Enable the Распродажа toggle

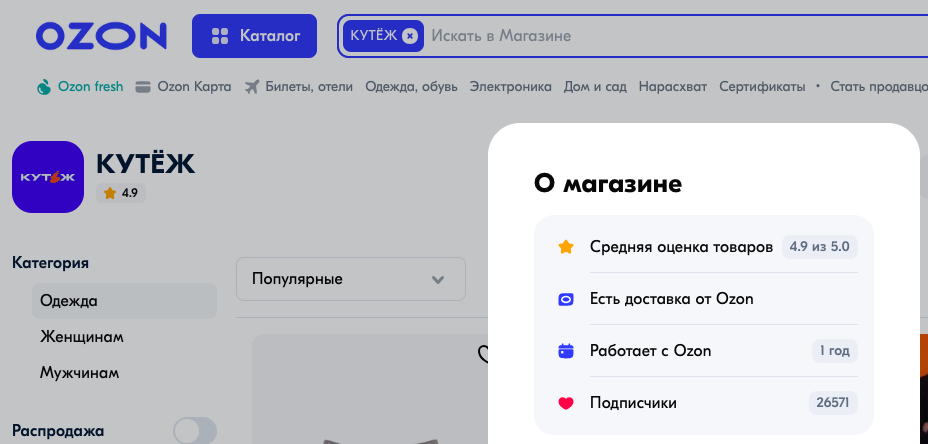pyautogui.click(x=194, y=431)
